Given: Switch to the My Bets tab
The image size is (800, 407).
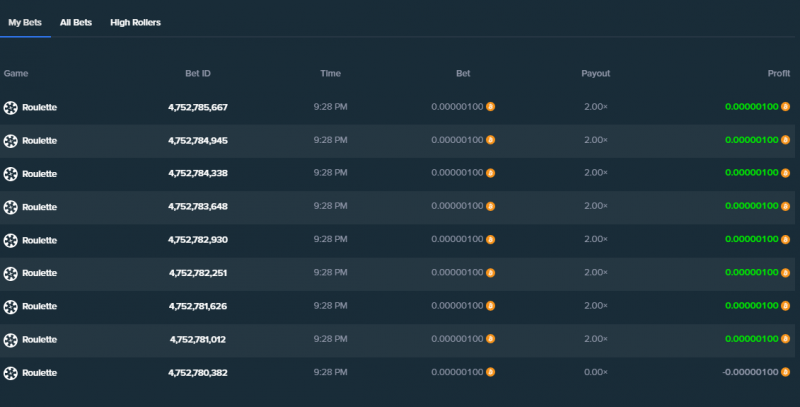Looking at the screenshot, I should click(x=25, y=22).
